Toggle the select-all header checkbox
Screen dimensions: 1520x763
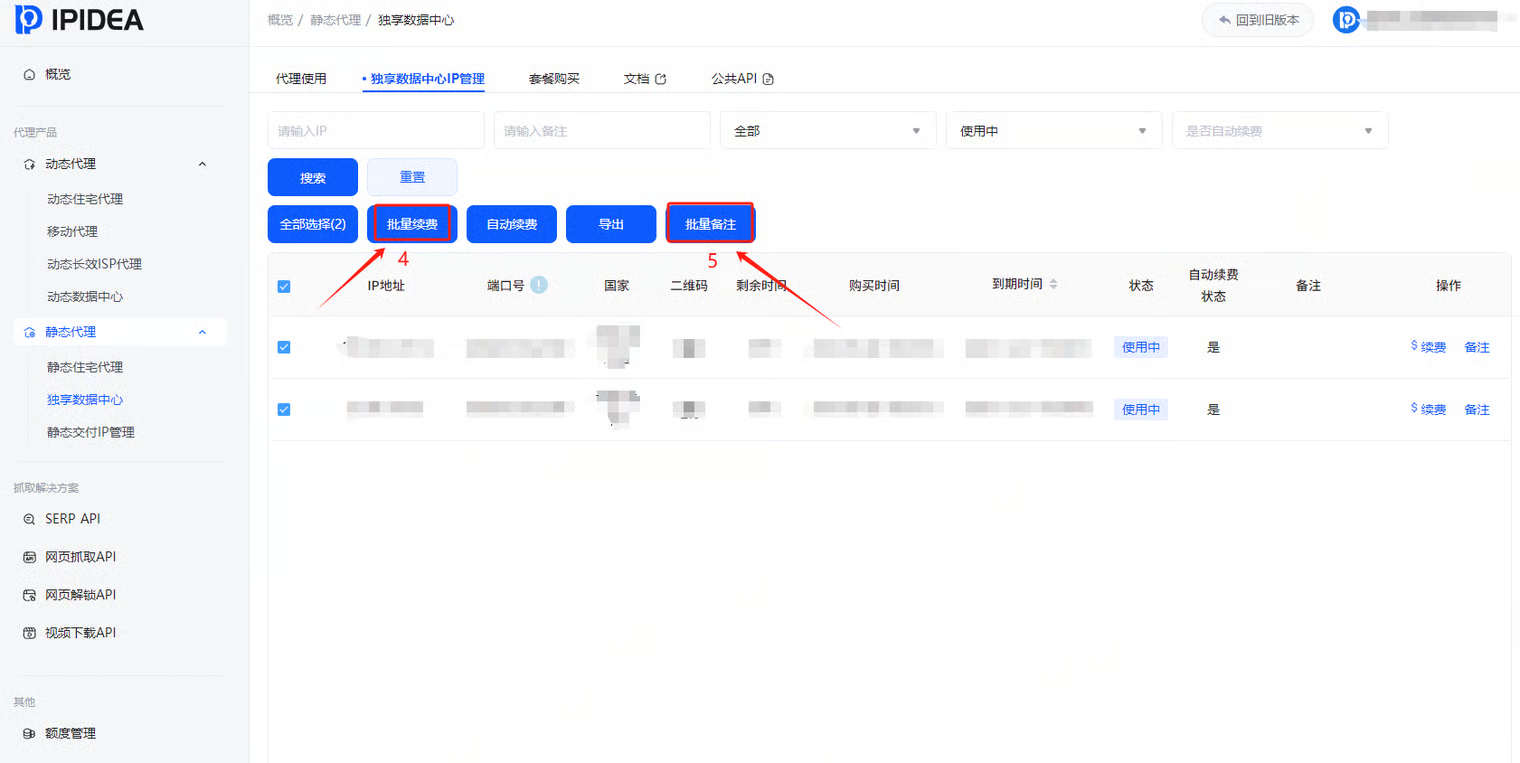pyautogui.click(x=284, y=287)
